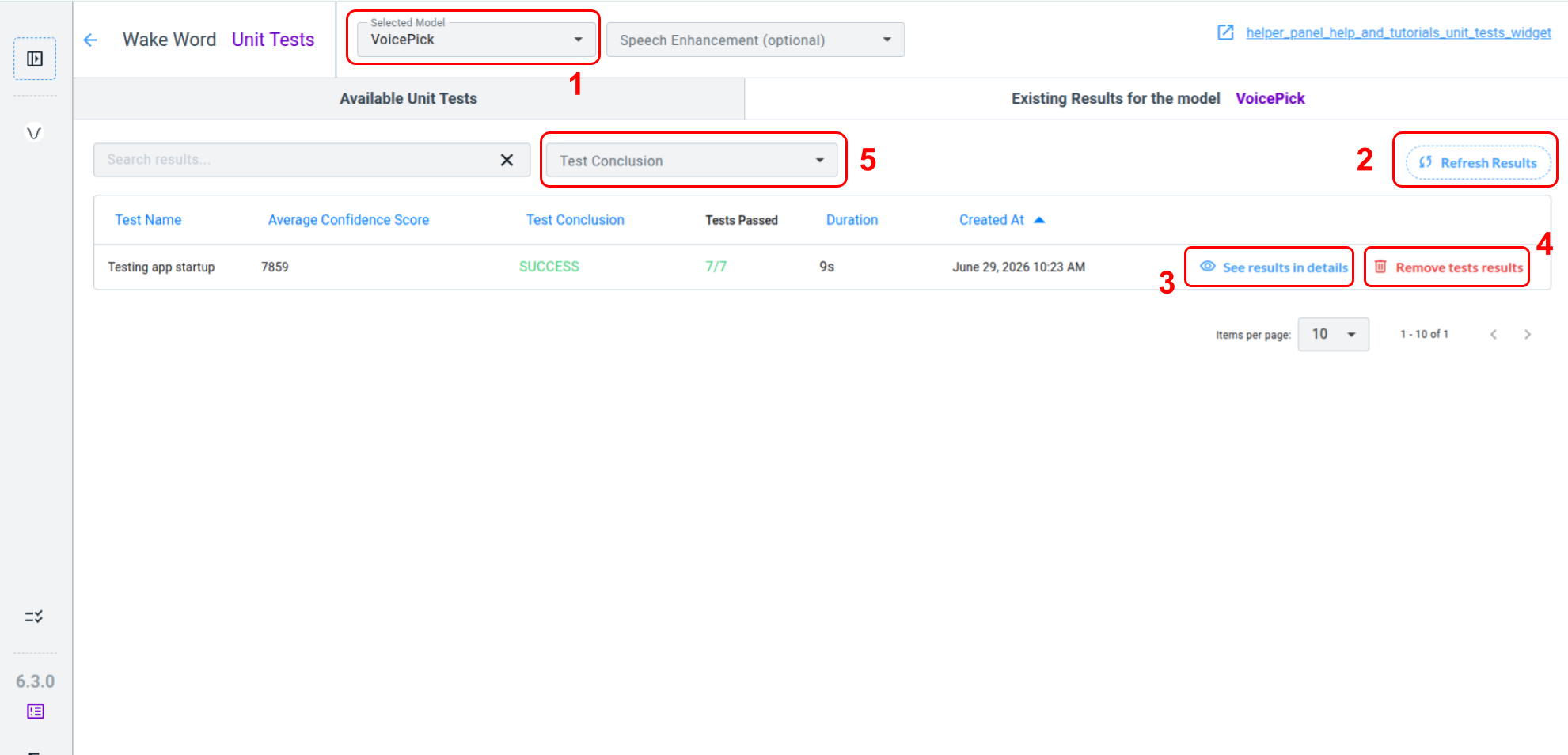This screenshot has width=1568, height=755.
Task: Open the Speech Enhancement (optional) dropdown
Action: pyautogui.click(x=755, y=40)
